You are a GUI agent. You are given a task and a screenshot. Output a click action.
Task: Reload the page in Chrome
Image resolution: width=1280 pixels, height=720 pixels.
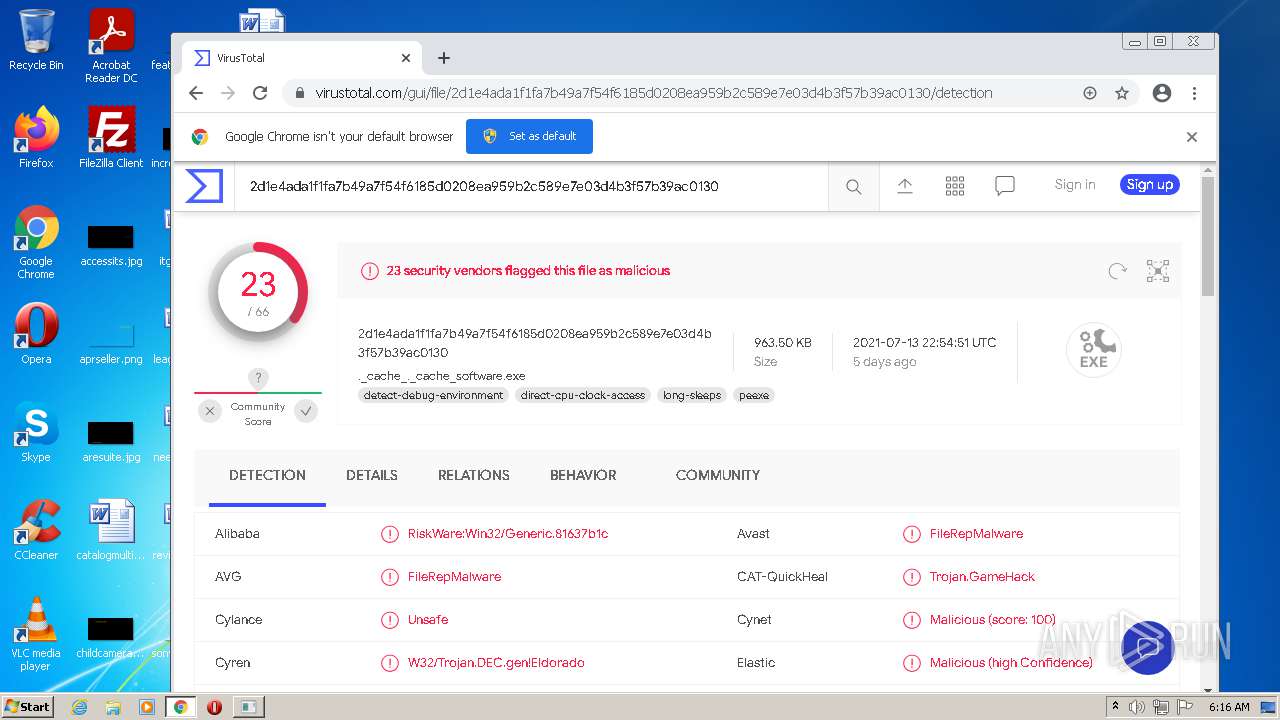tap(260, 93)
